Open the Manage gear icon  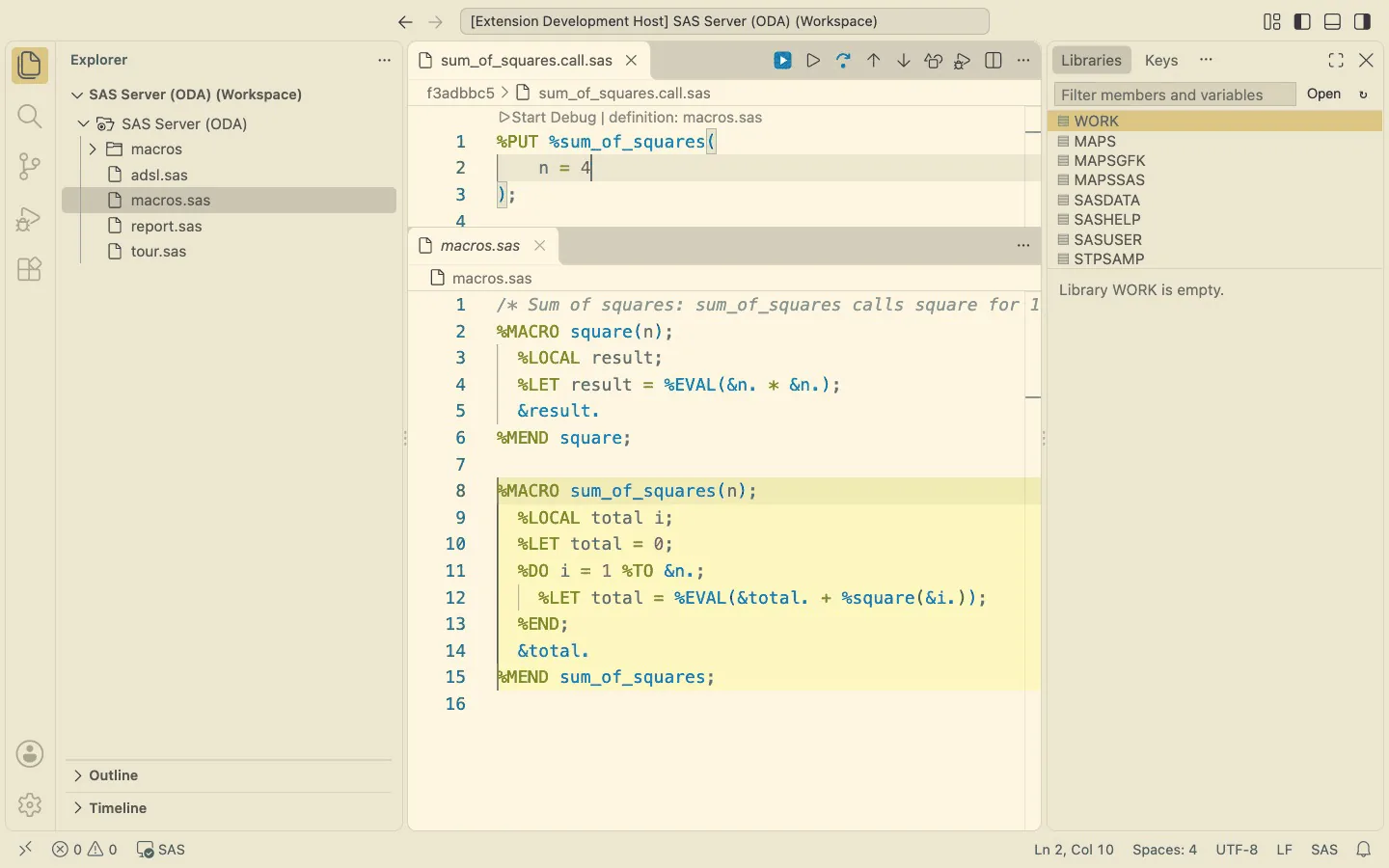pos(30,804)
